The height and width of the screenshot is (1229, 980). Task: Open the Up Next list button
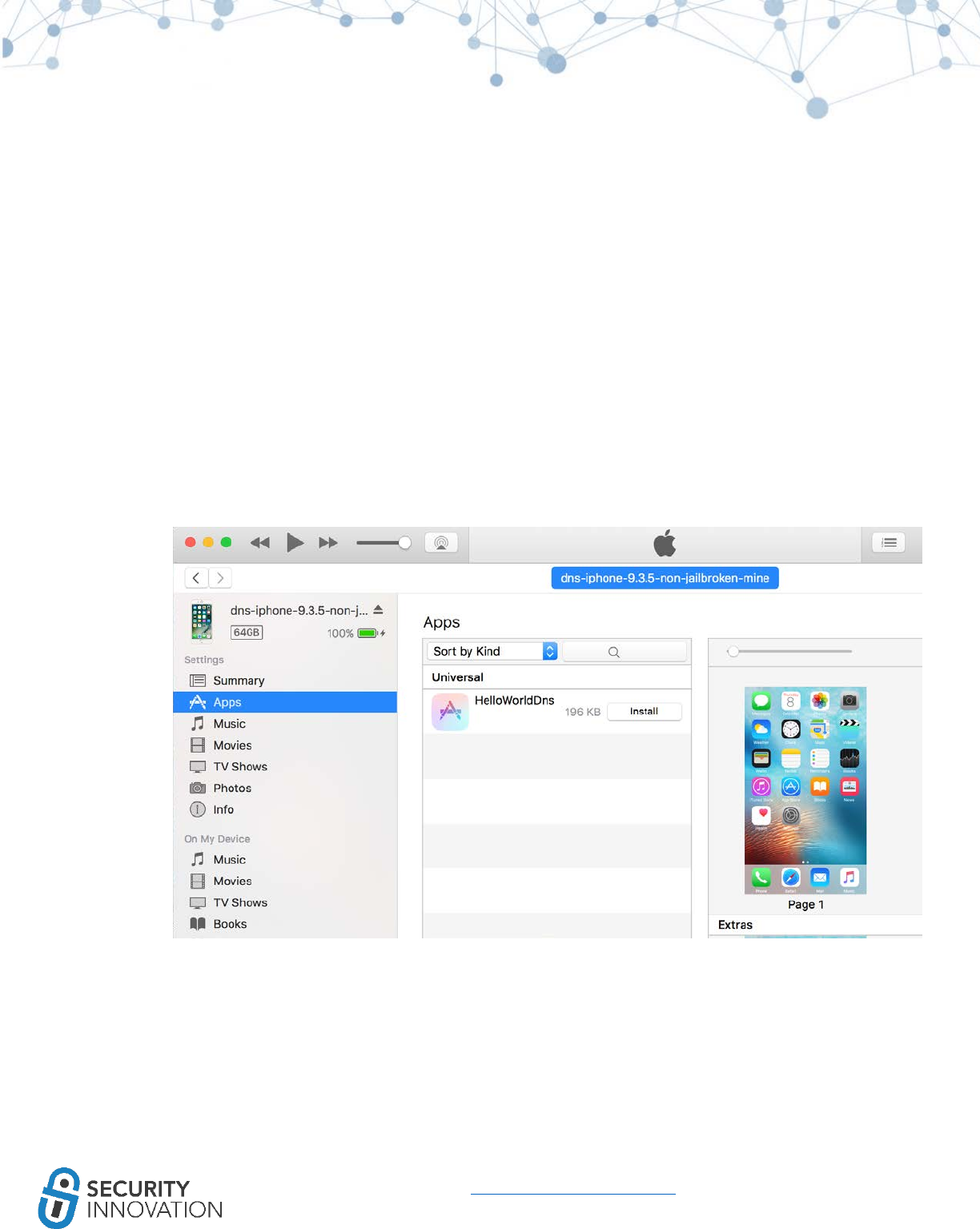point(889,543)
